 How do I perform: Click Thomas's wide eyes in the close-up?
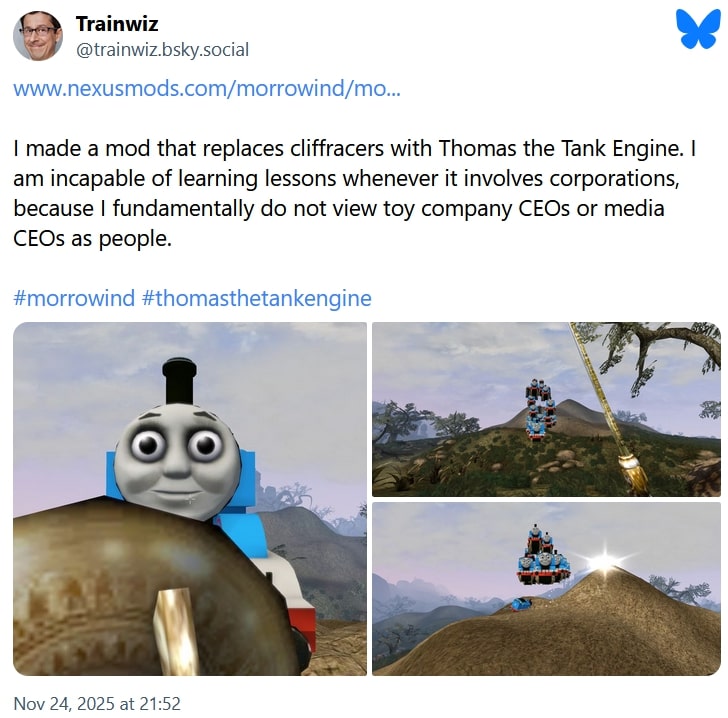tap(176, 445)
